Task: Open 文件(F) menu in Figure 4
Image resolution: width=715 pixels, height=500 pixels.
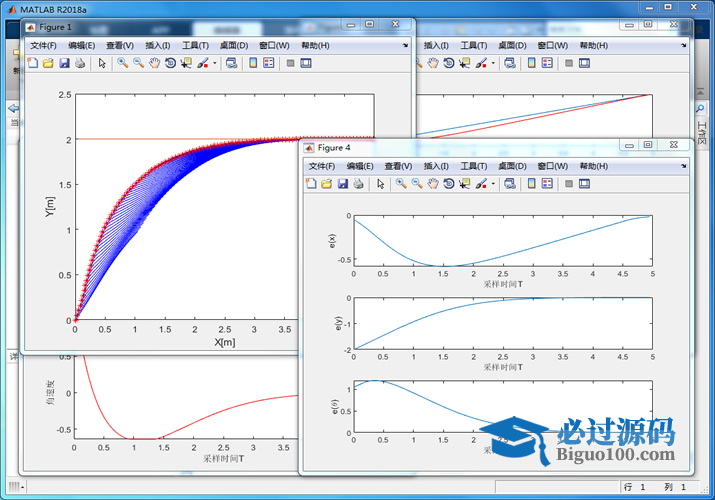Action: click(322, 166)
